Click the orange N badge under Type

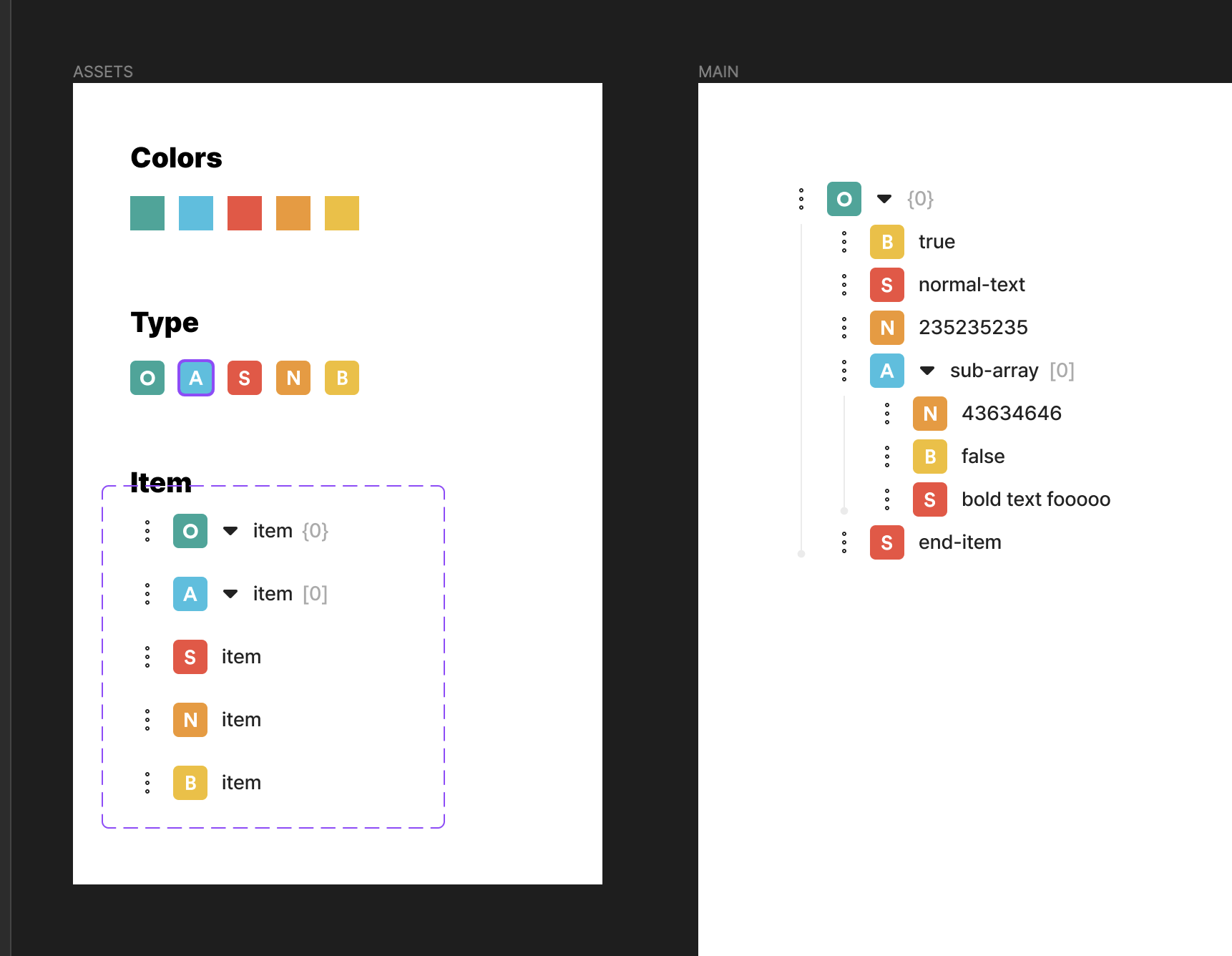[x=293, y=378]
